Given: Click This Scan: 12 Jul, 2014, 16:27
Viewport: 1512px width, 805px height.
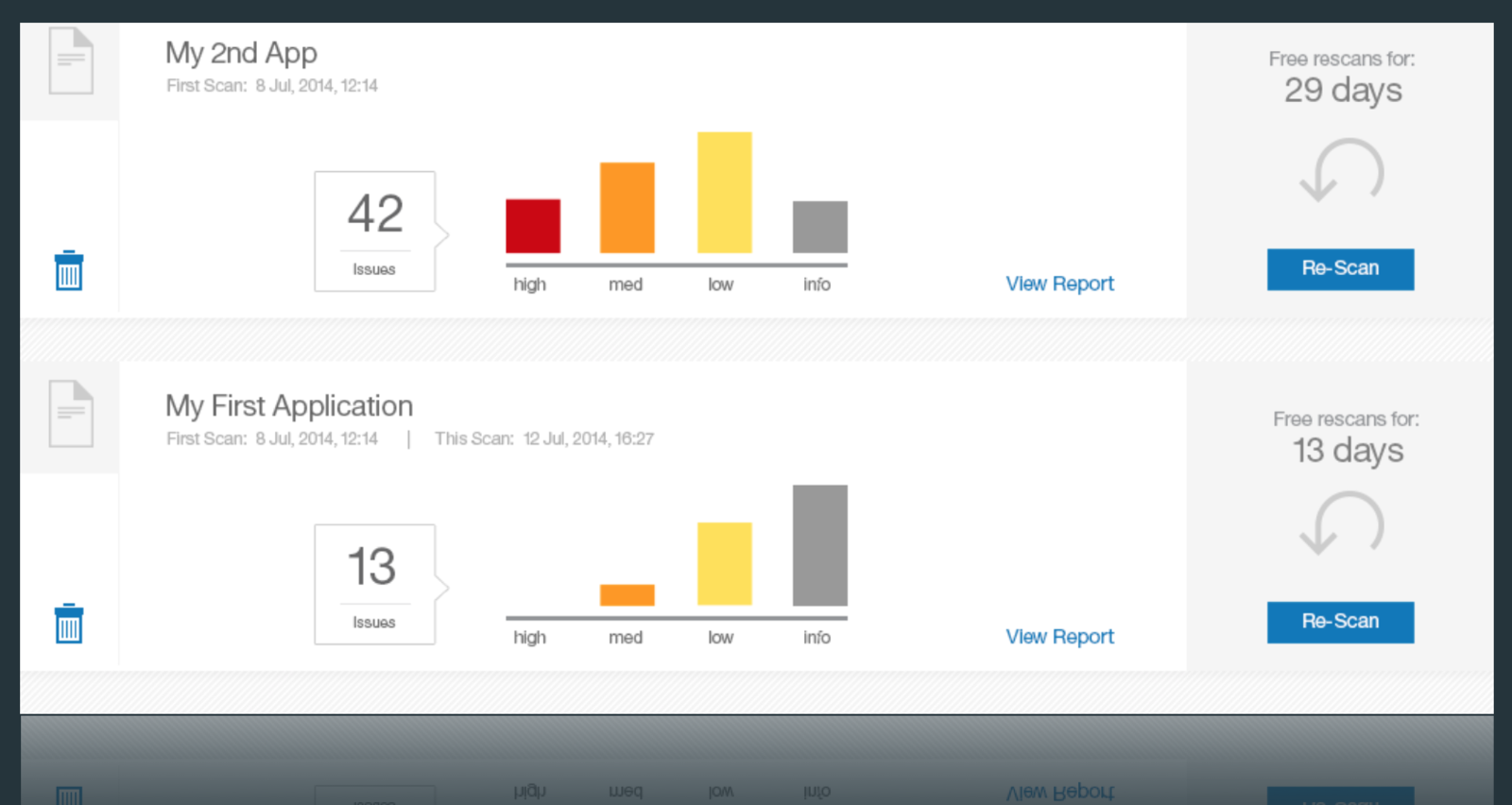Looking at the screenshot, I should pyautogui.click(x=544, y=438).
